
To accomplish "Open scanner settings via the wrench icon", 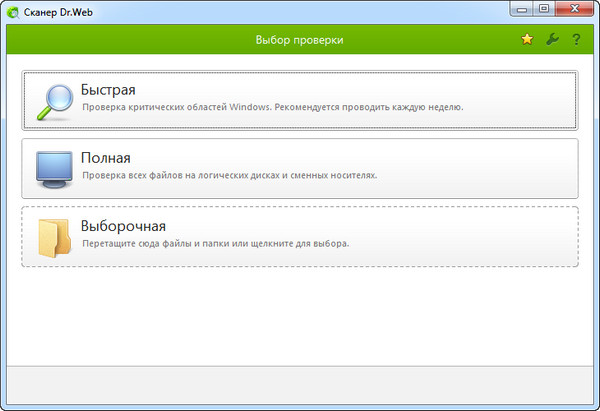I will [552, 40].
